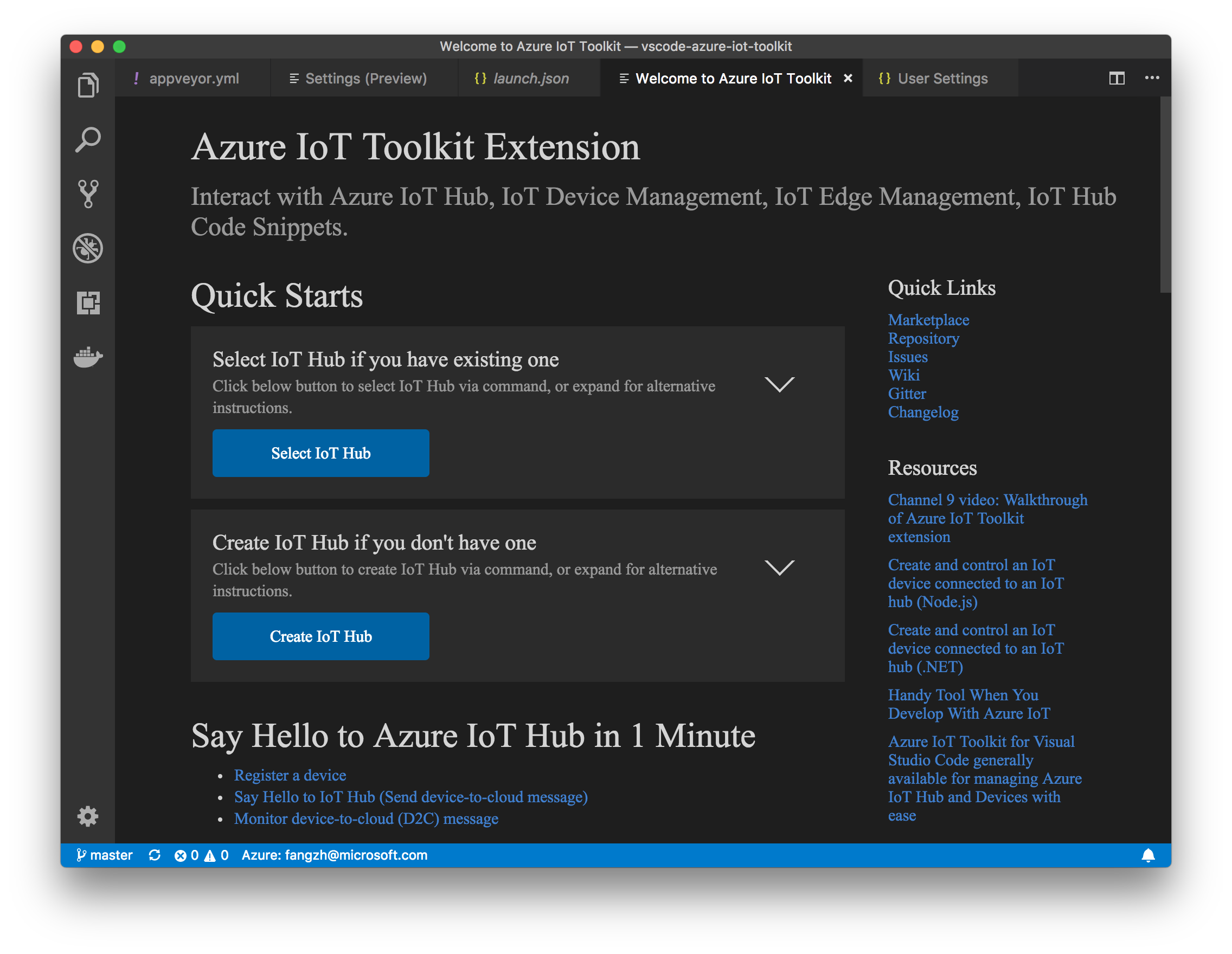
Task: Open notifications from the status bar bell
Action: pos(1149,855)
